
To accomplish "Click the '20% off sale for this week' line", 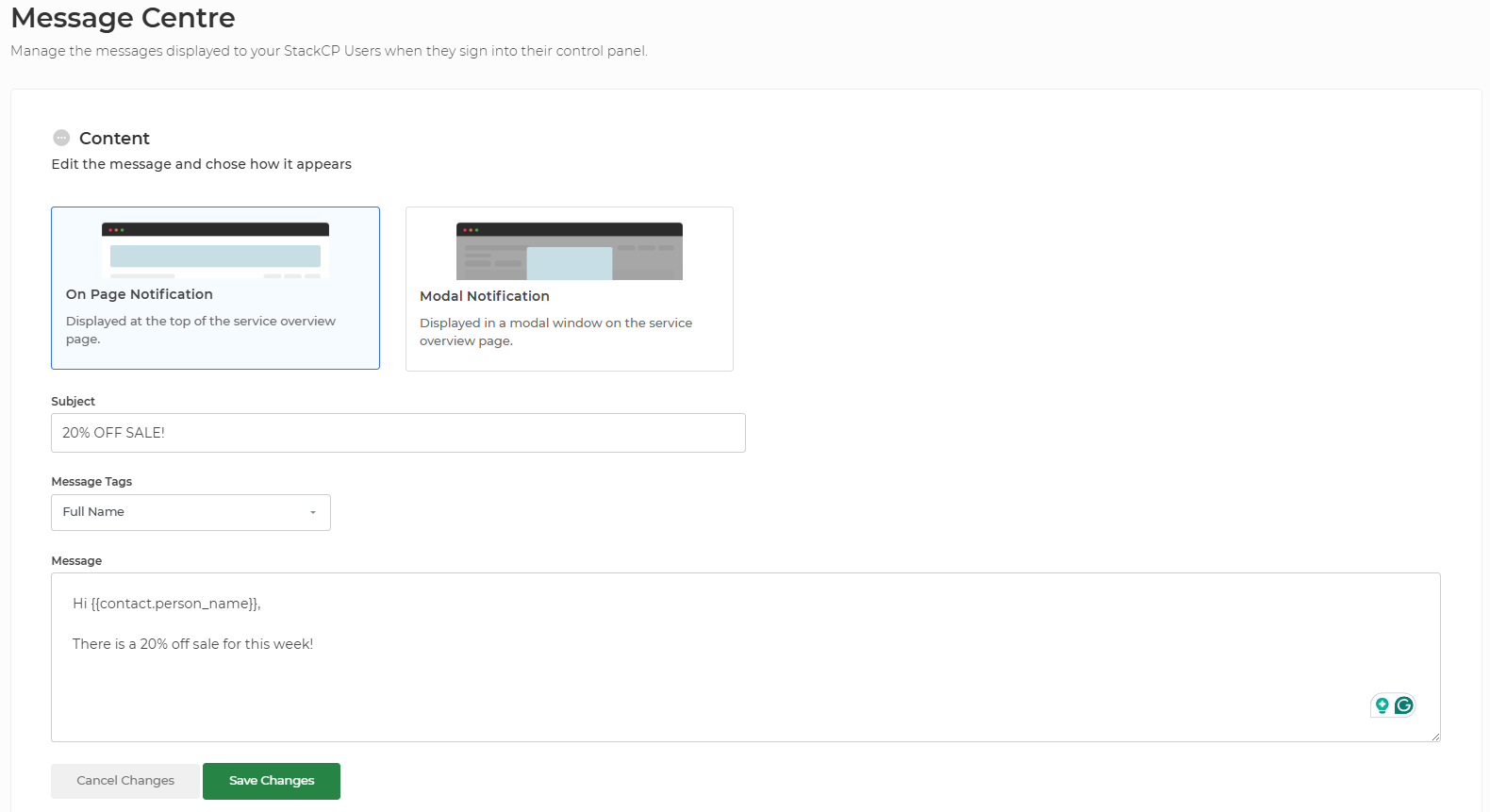I will [192, 644].
